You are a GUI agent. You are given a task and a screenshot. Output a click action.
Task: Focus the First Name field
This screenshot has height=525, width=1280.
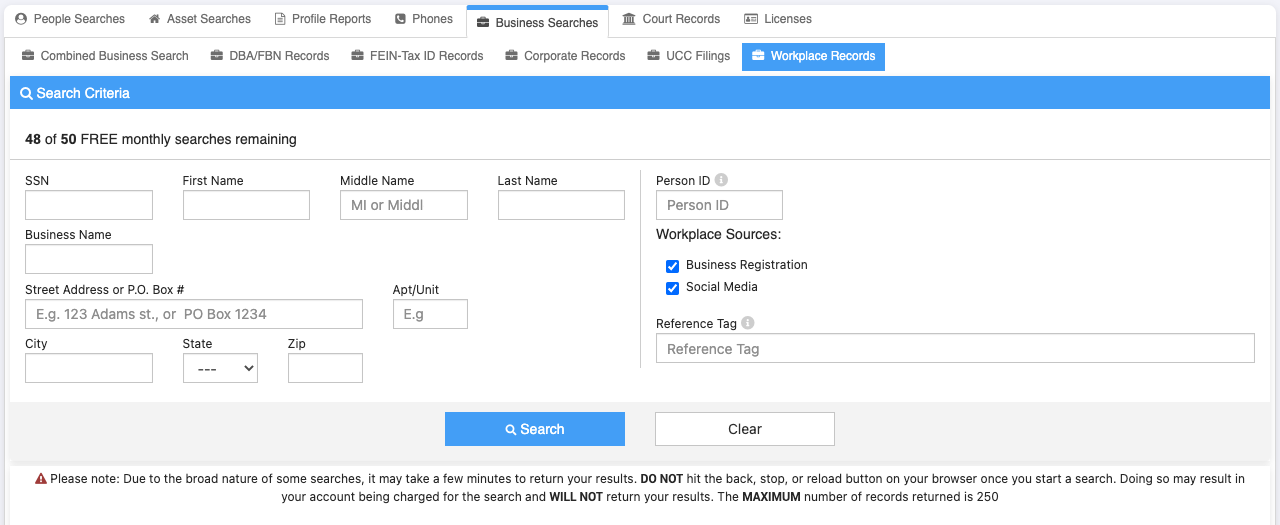pyautogui.click(x=246, y=205)
